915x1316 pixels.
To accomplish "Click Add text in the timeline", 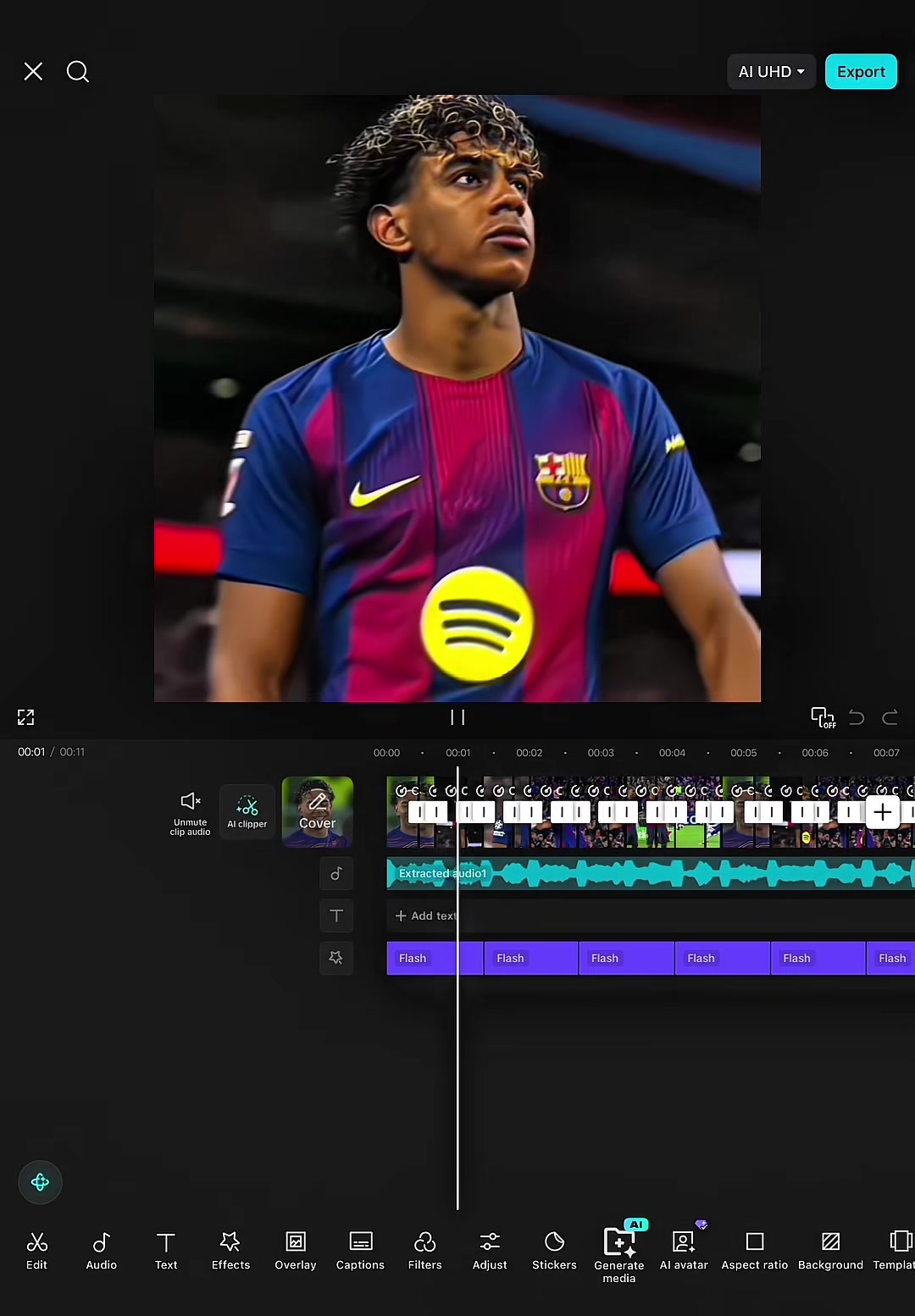I will (425, 915).
